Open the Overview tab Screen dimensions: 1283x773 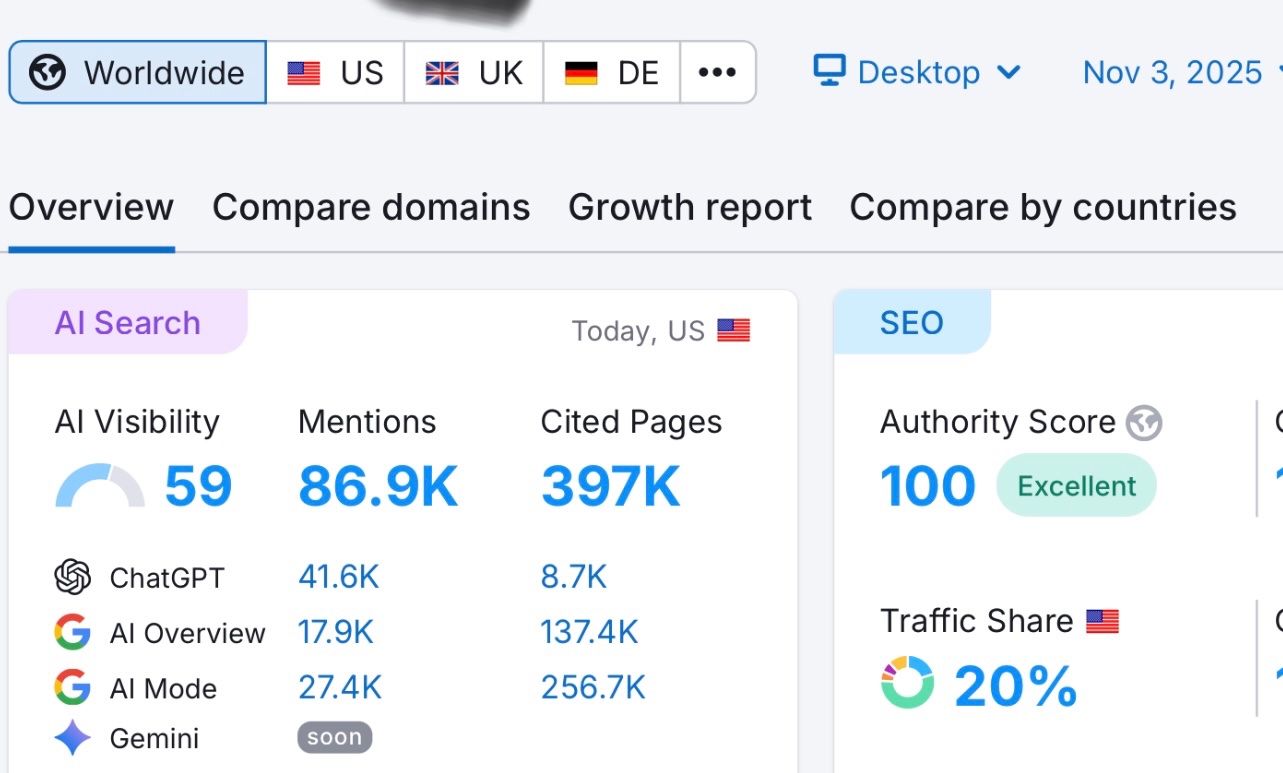click(91, 207)
